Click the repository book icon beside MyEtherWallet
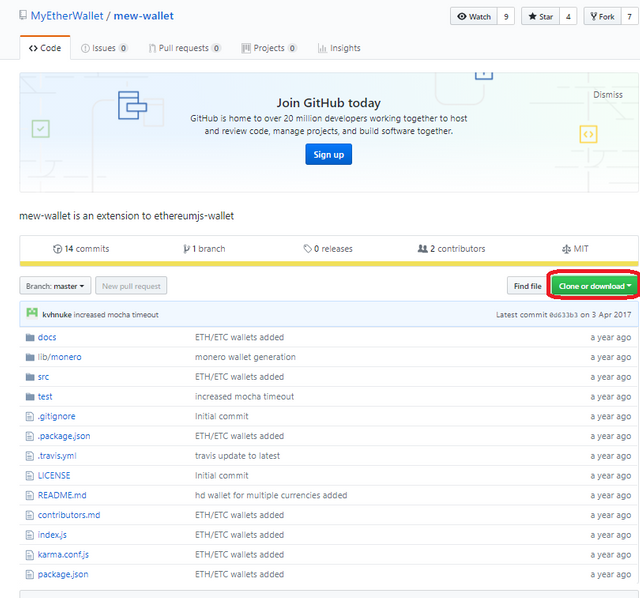This screenshot has width=640, height=598. (x=23, y=16)
